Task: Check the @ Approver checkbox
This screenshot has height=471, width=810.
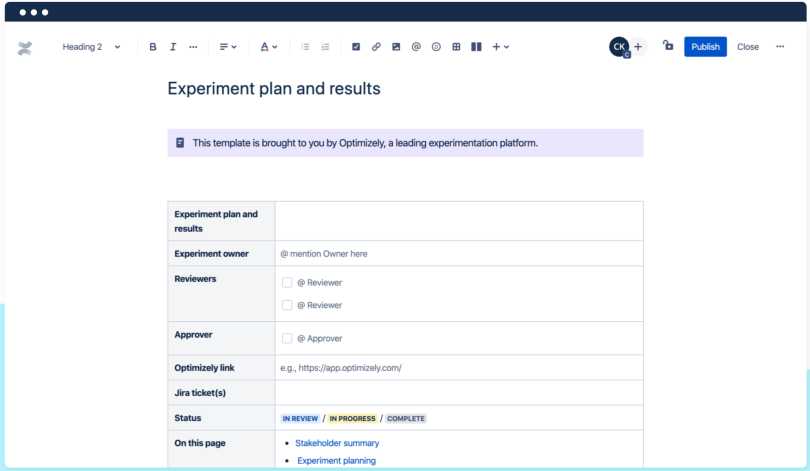Action: pos(287,338)
